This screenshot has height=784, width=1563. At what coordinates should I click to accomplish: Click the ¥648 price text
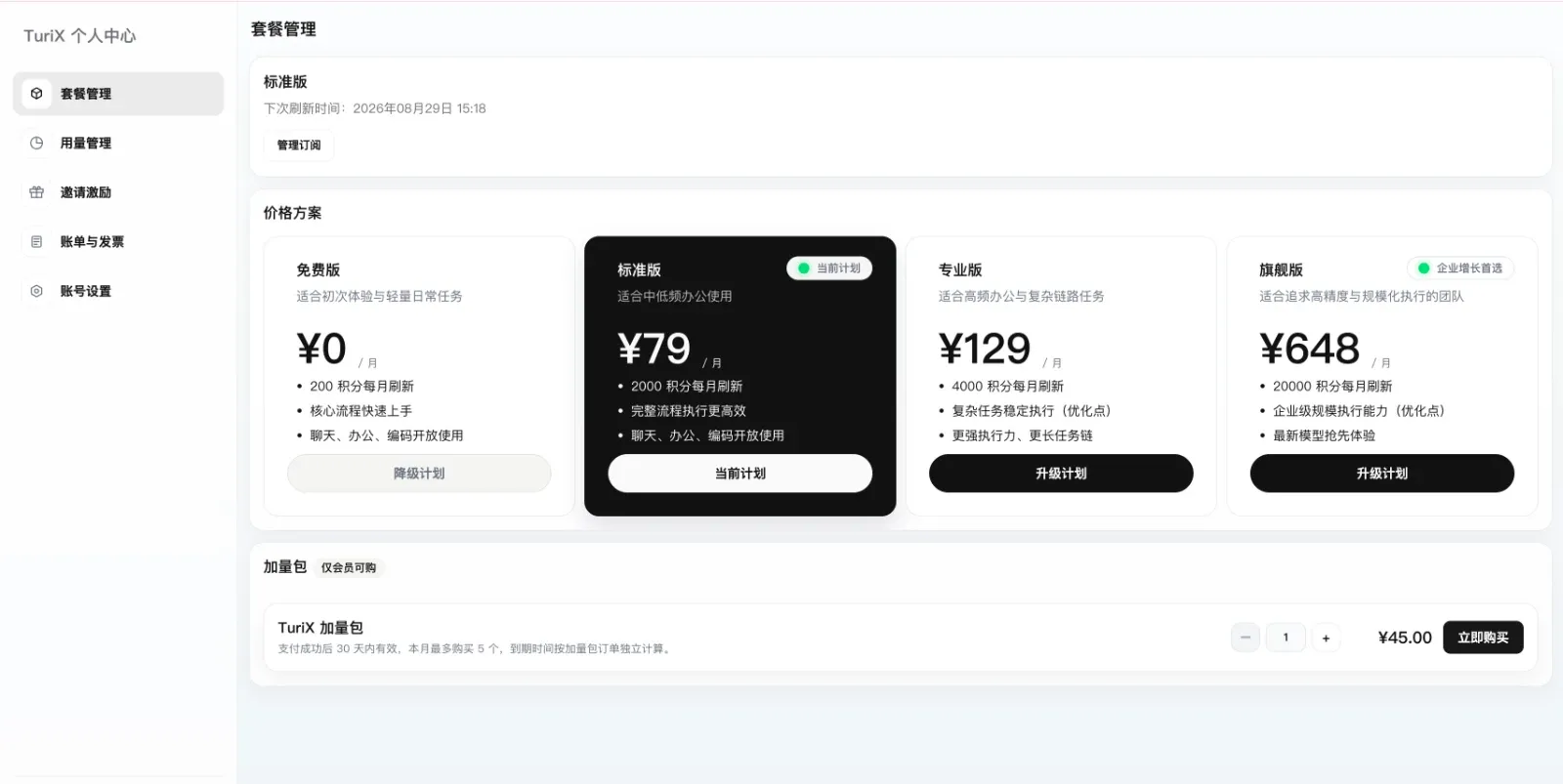pyautogui.click(x=1309, y=349)
